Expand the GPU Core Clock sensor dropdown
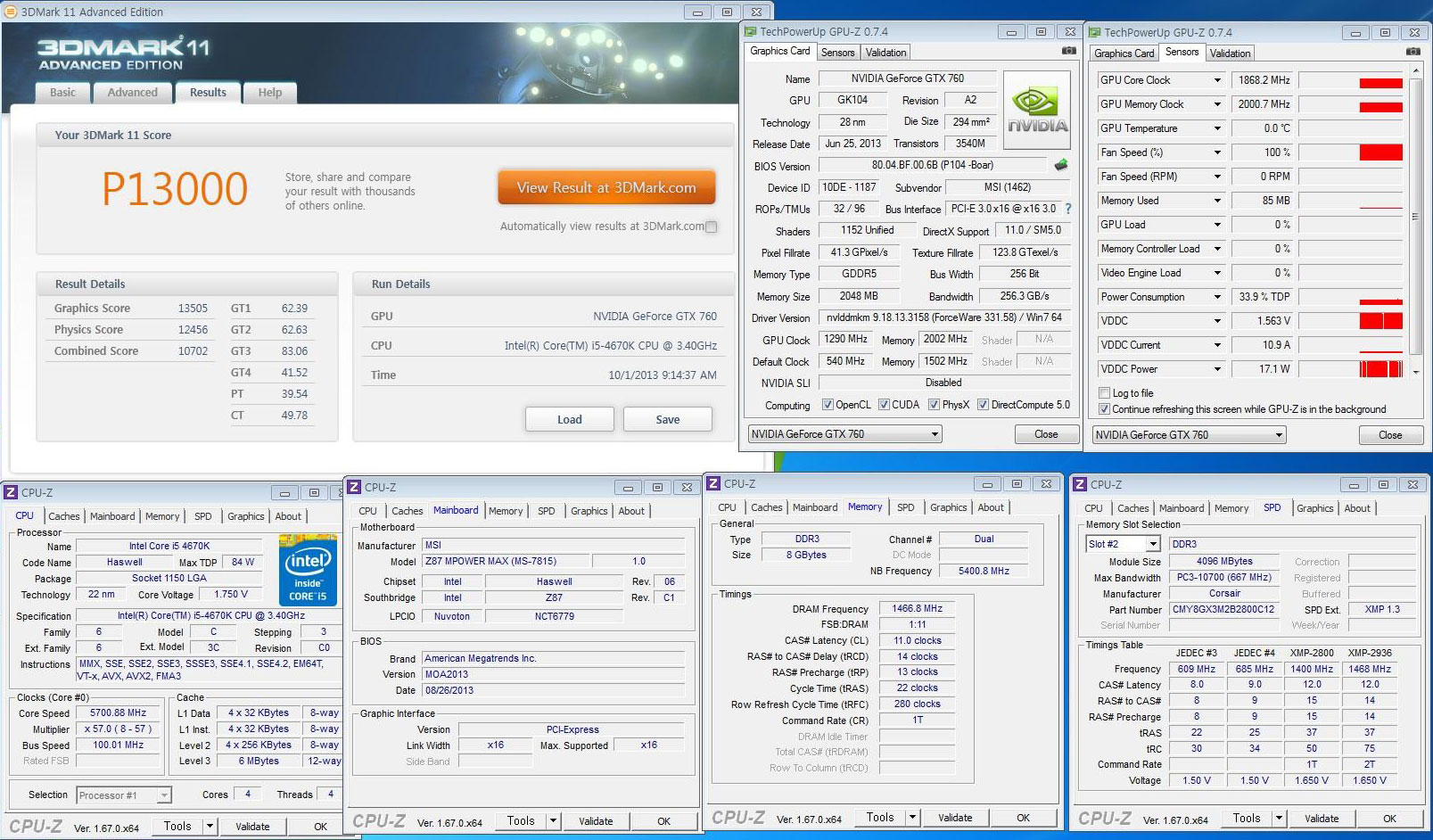 click(1217, 80)
